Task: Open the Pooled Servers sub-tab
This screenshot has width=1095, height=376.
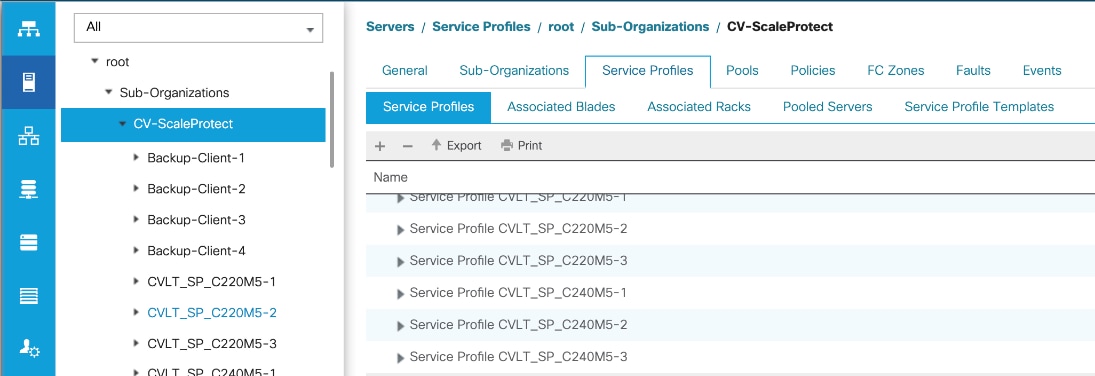Action: tap(828, 107)
